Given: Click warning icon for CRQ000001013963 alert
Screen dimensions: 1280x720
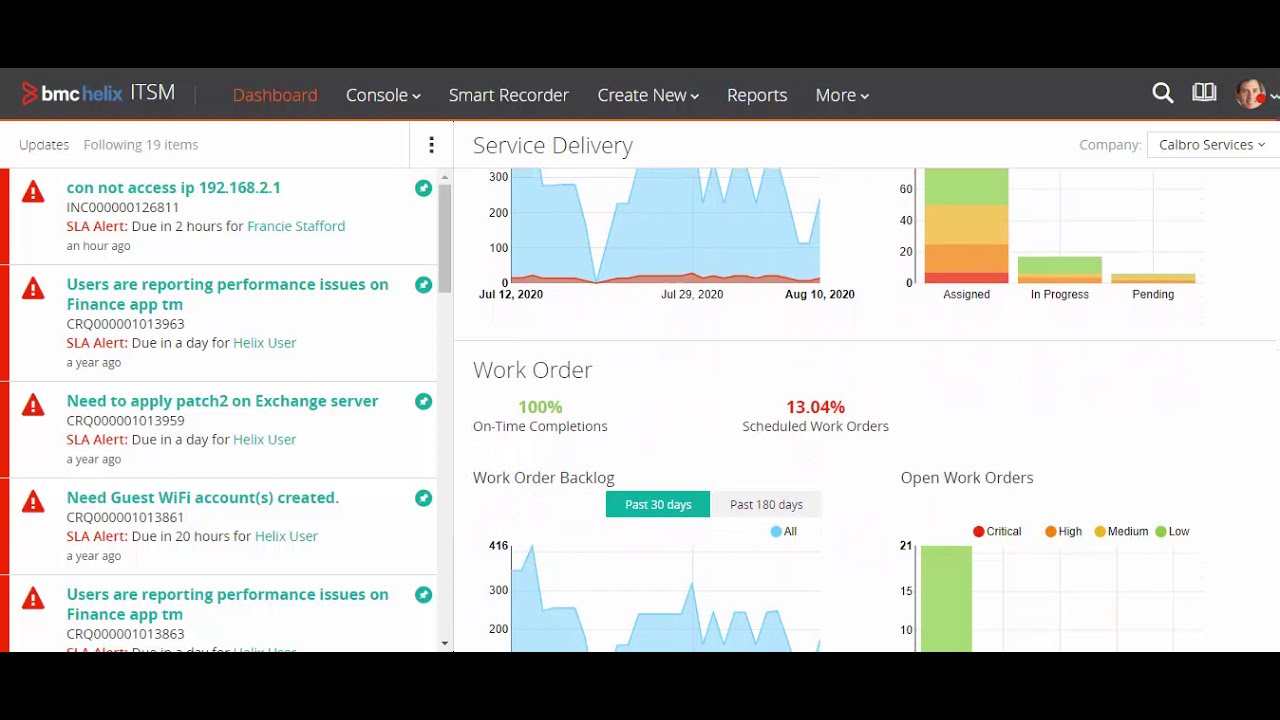Looking at the screenshot, I should click(33, 288).
